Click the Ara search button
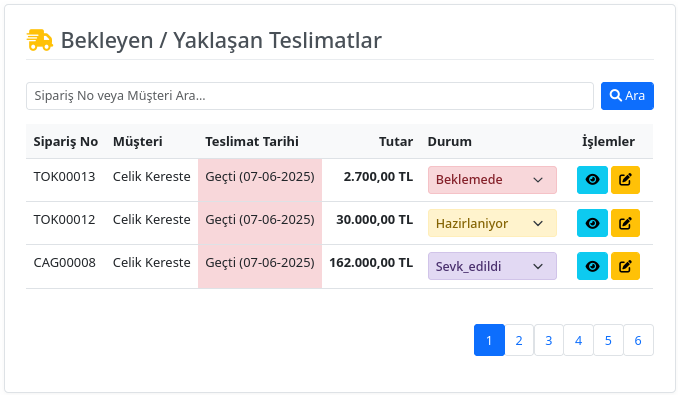Image resolution: width=678 pixels, height=395 pixels. [627, 96]
